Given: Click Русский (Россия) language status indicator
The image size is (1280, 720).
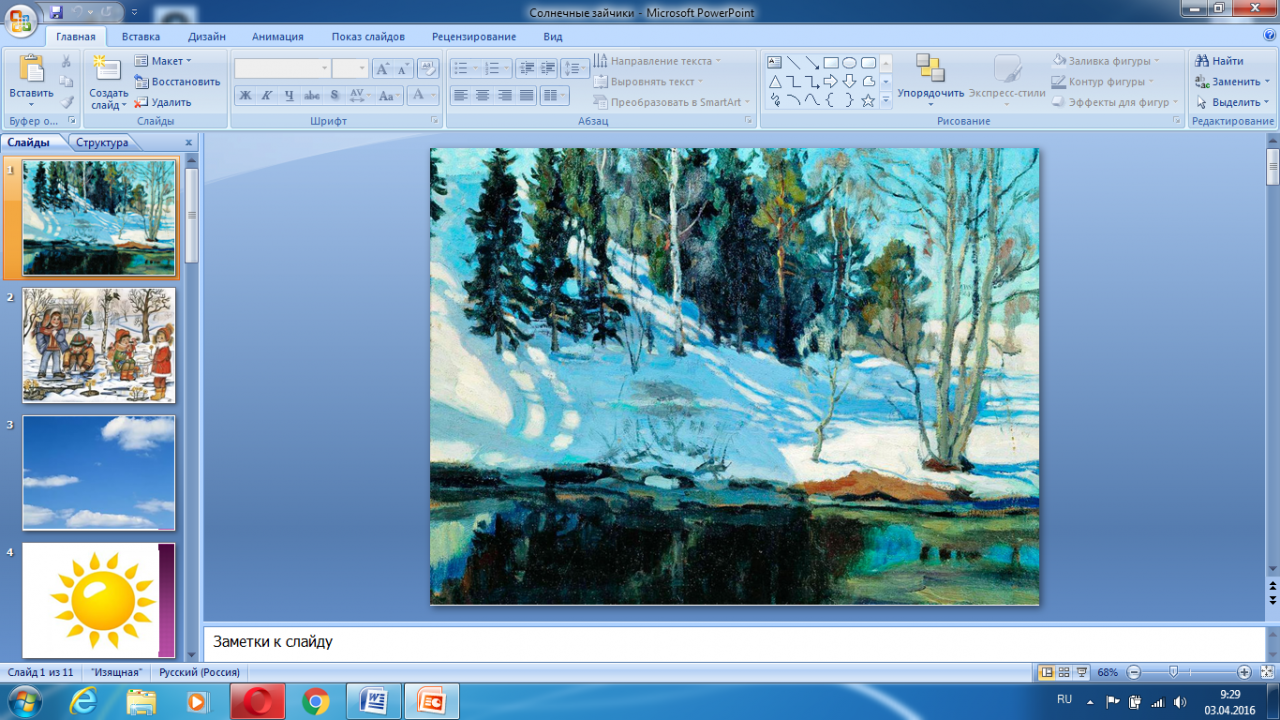Looking at the screenshot, I should click(199, 673).
